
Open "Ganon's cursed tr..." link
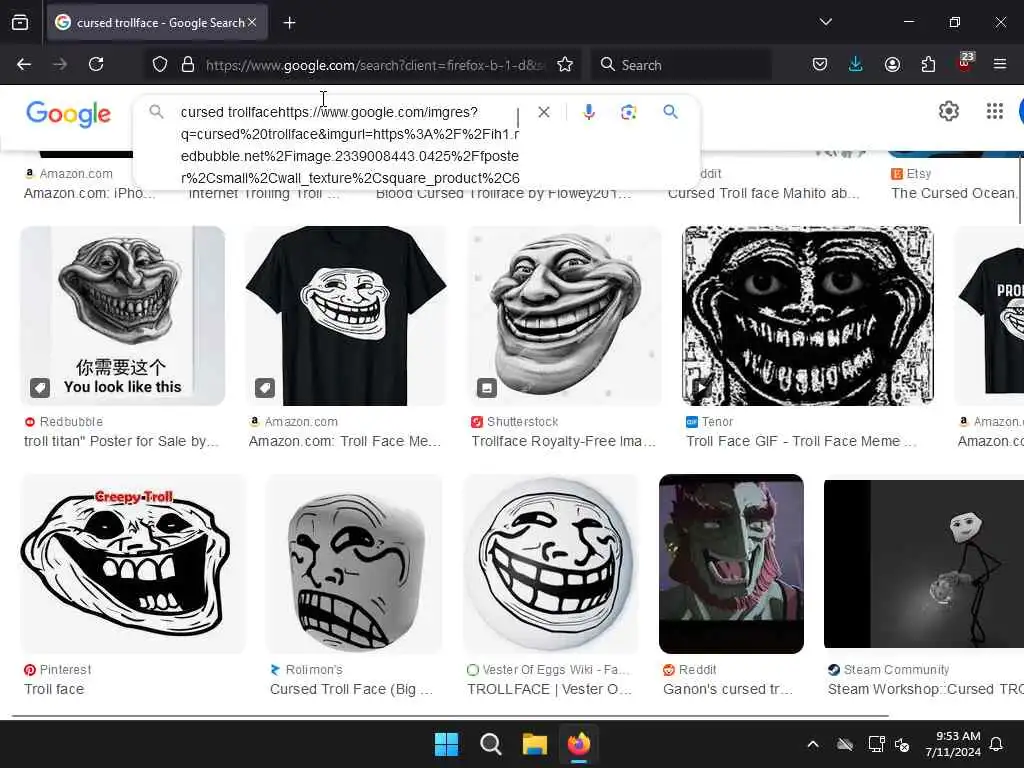[x=728, y=689]
